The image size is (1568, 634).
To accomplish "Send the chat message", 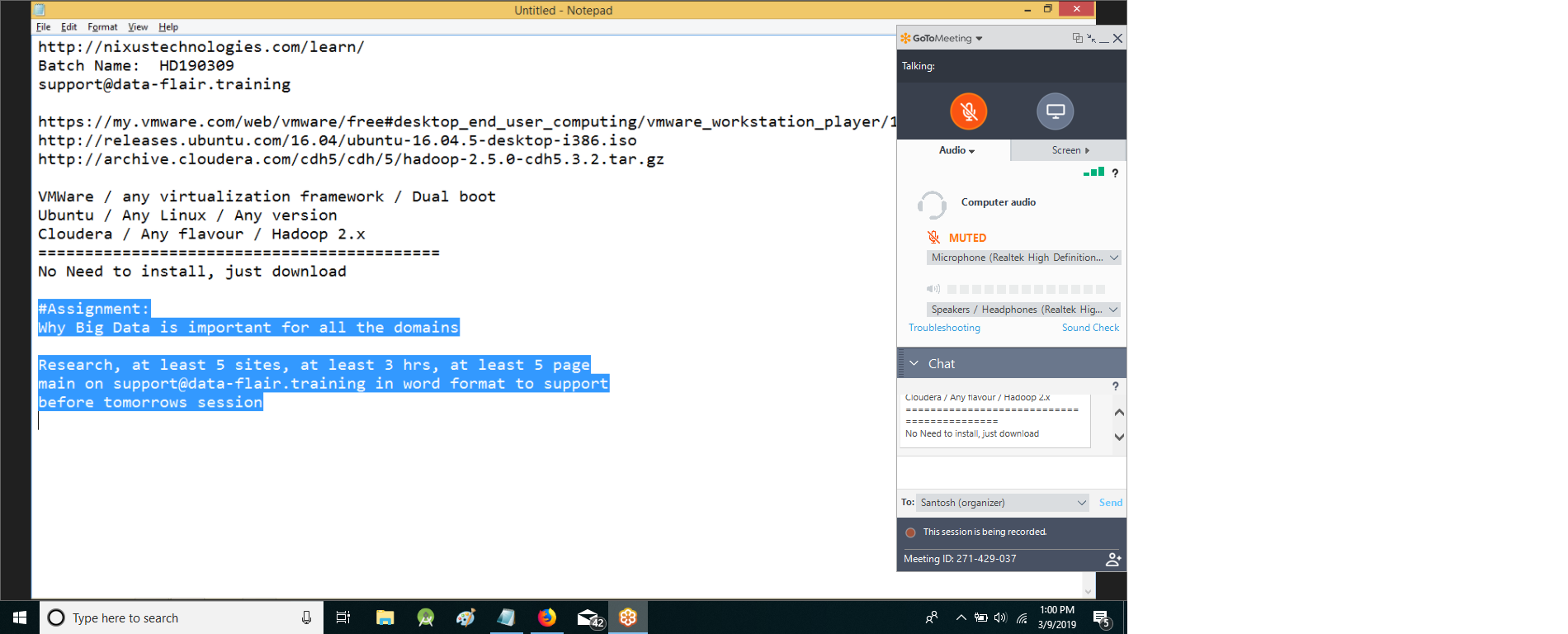I will click(x=1110, y=503).
